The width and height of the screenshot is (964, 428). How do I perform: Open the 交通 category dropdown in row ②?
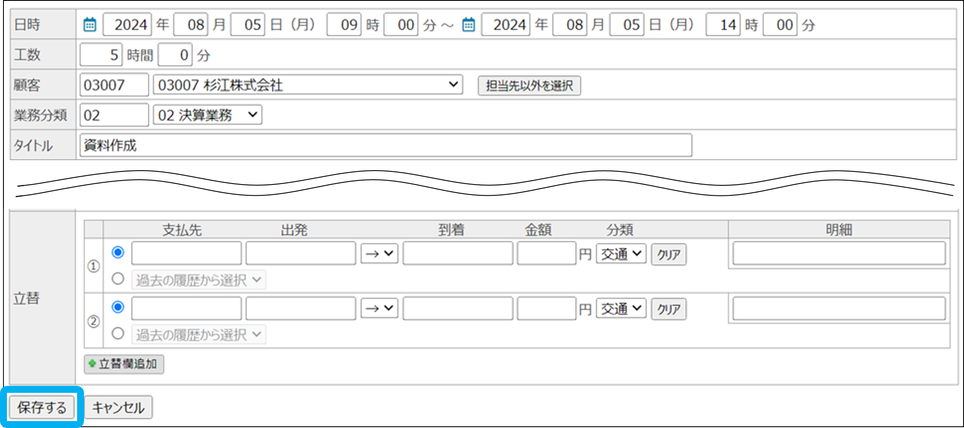pos(621,309)
